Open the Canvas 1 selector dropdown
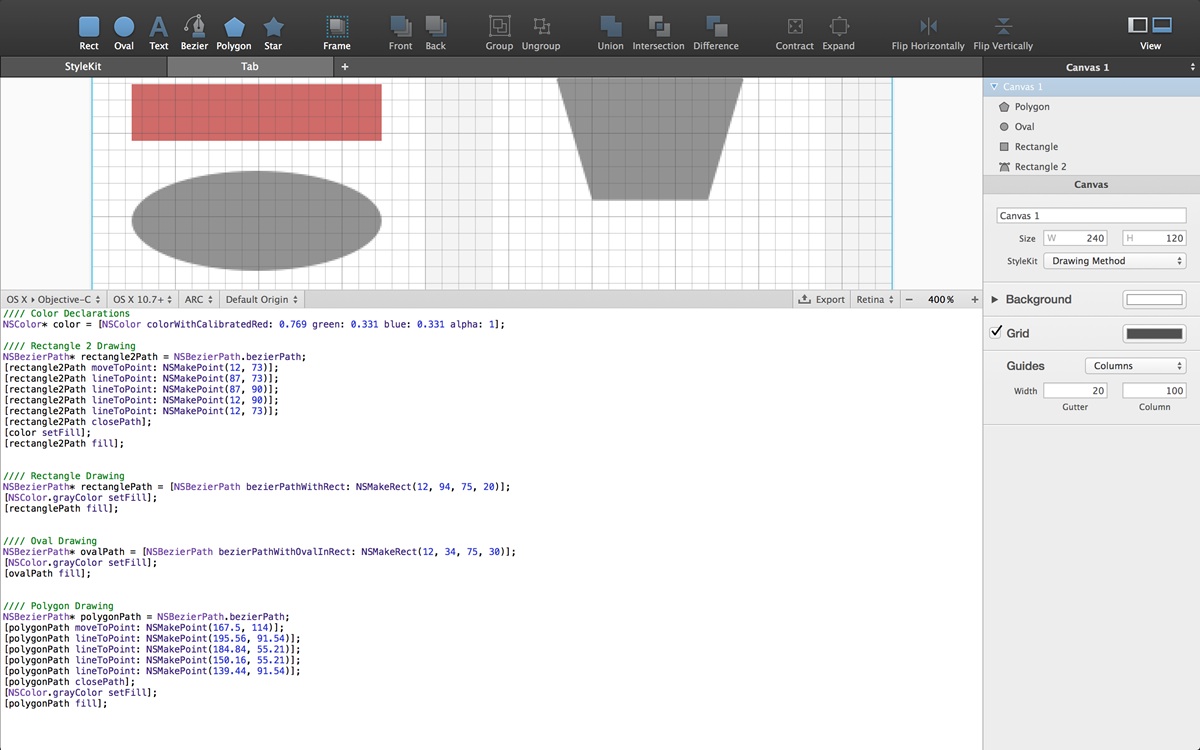Viewport: 1200px width, 750px height. pyautogui.click(x=1091, y=67)
